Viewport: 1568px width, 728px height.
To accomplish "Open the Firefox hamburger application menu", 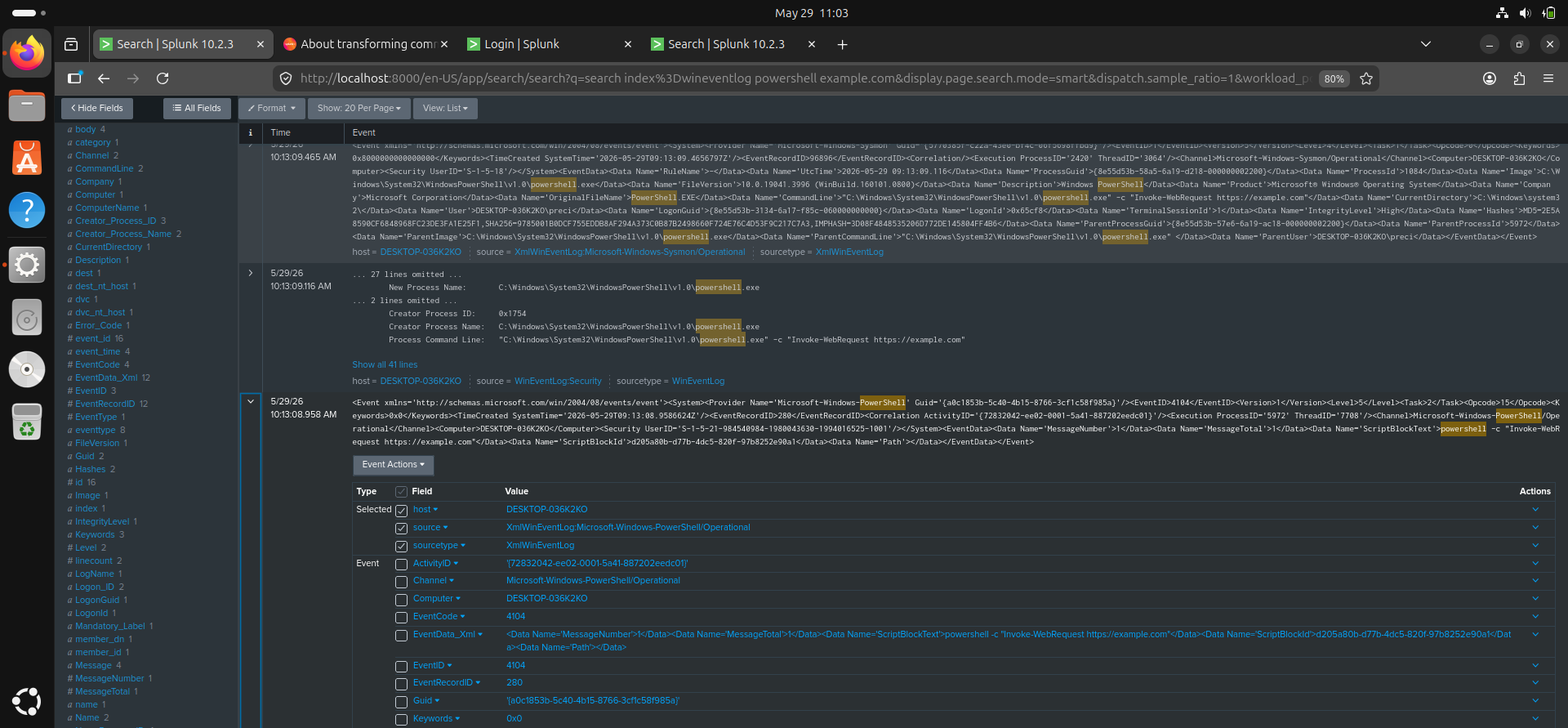I will tap(1548, 78).
